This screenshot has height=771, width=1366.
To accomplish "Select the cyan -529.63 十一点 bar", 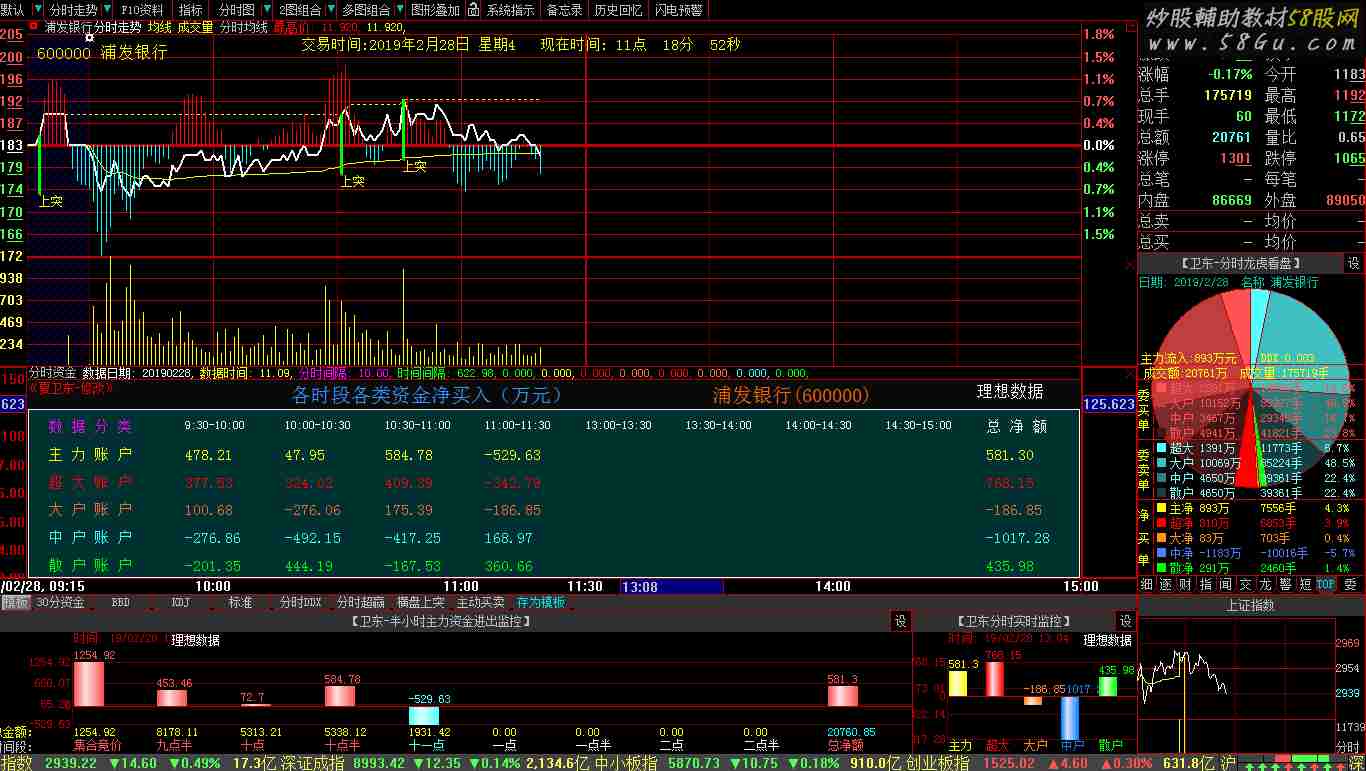I will (424, 715).
